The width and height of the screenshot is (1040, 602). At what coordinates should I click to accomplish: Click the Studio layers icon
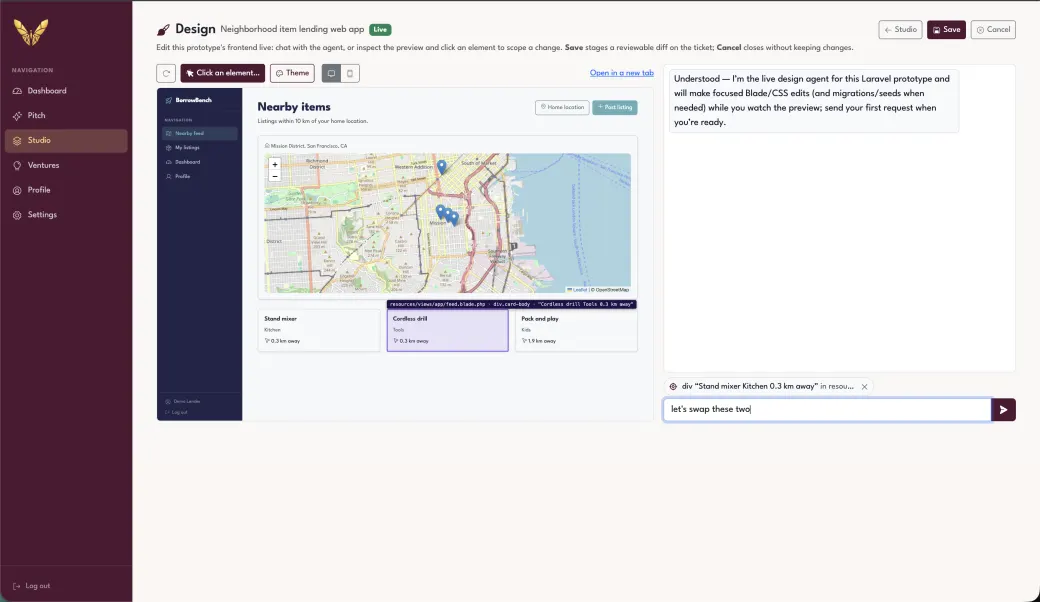17,141
